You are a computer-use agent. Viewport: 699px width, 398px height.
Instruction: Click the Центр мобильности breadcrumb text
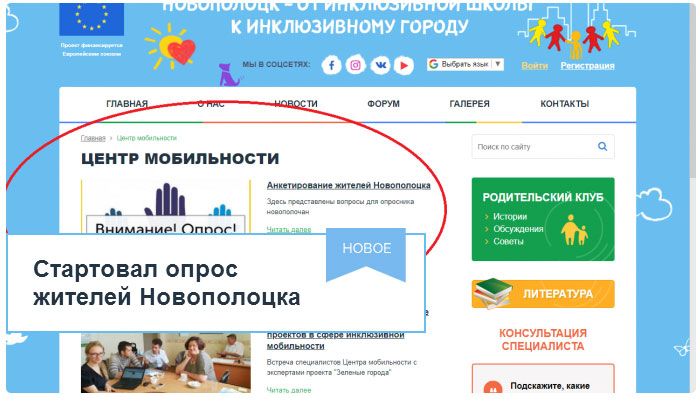point(147,138)
